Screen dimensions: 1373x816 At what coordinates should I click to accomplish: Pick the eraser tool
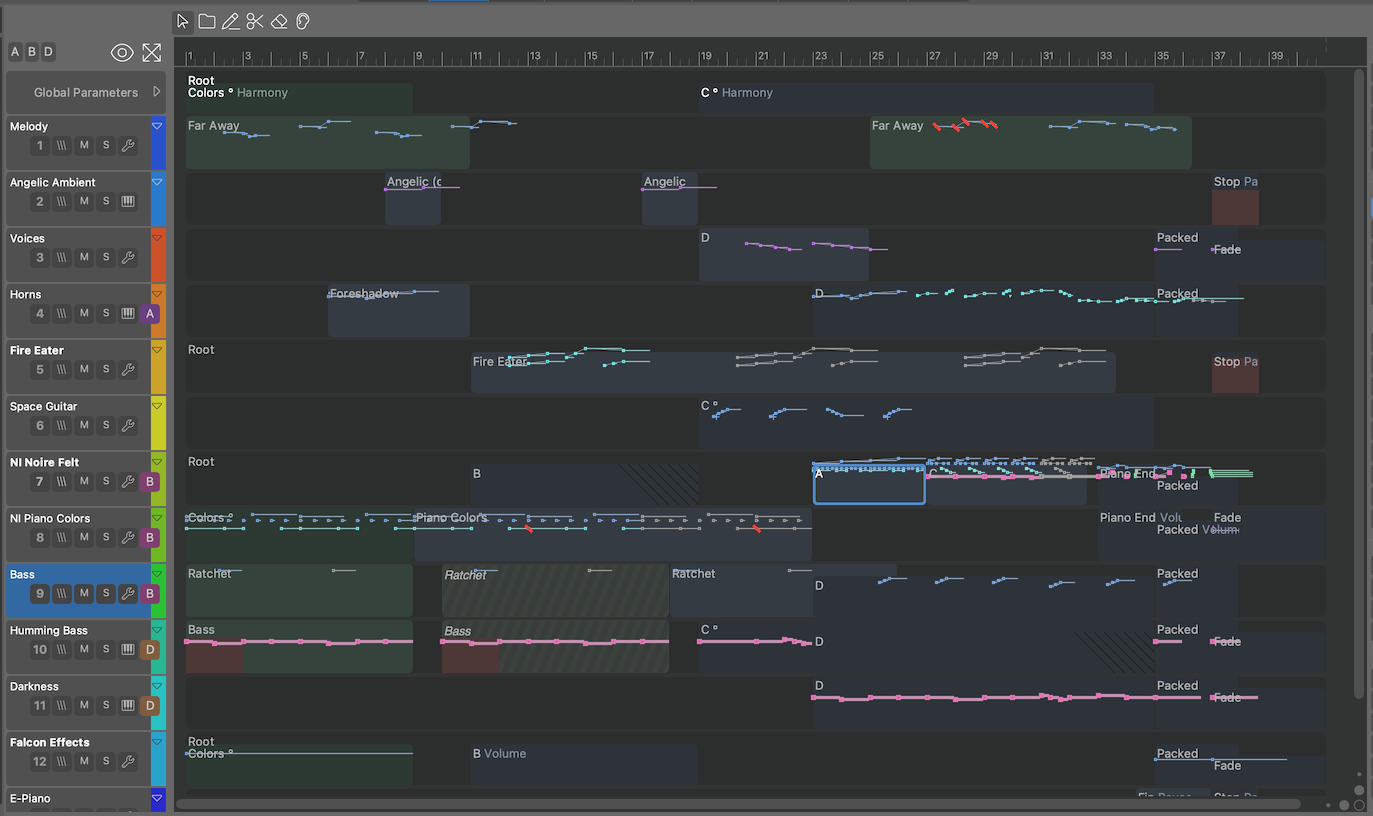[279, 21]
